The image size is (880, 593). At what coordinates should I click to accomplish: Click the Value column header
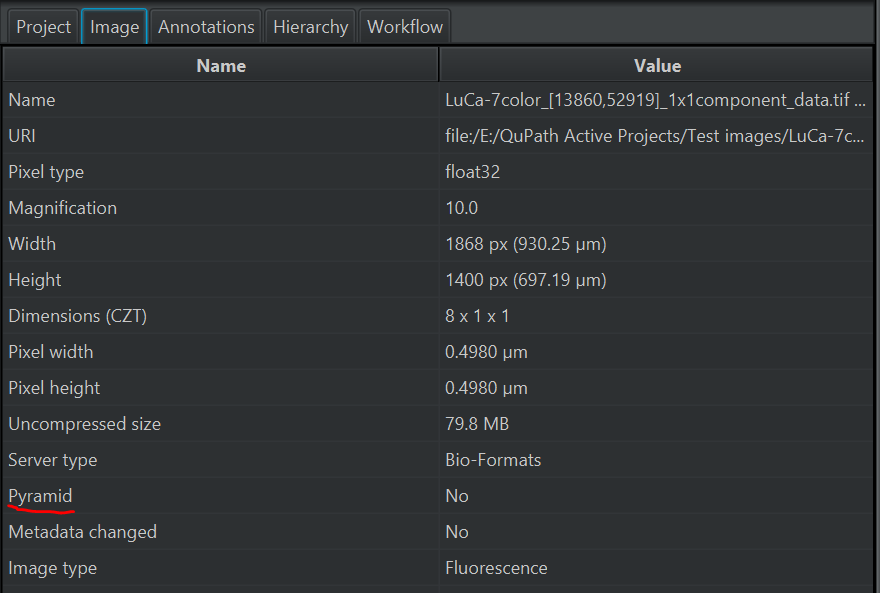[x=657, y=65]
